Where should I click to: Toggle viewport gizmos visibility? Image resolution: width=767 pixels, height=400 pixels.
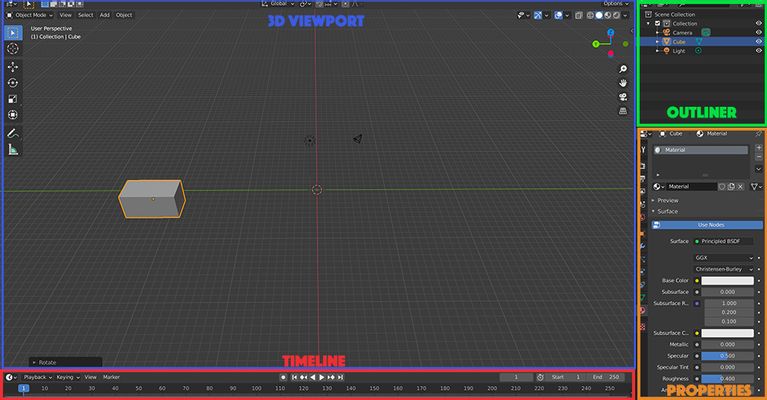coord(538,16)
